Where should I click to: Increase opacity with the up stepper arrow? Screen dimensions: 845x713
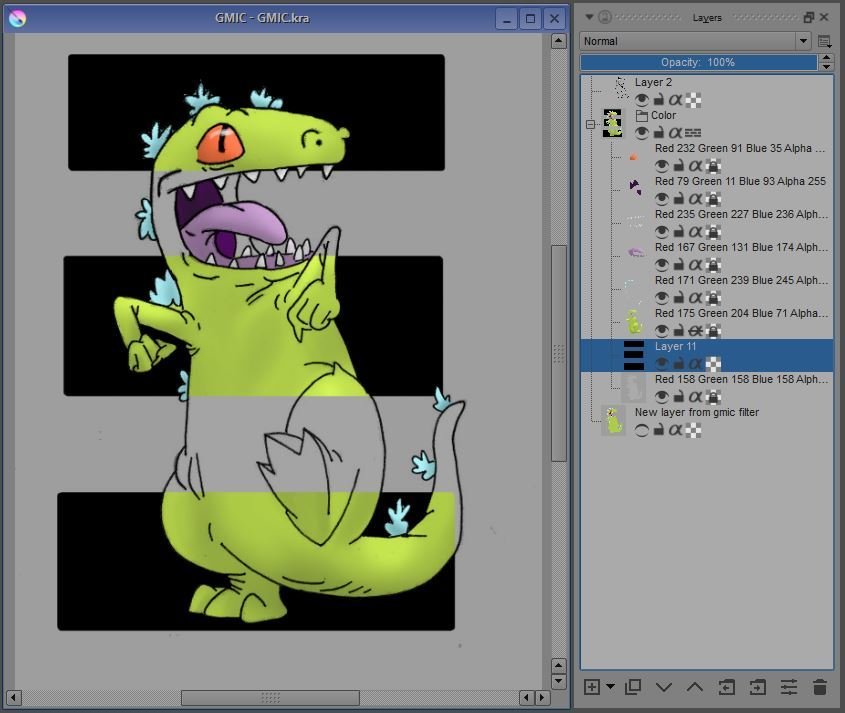(x=826, y=58)
